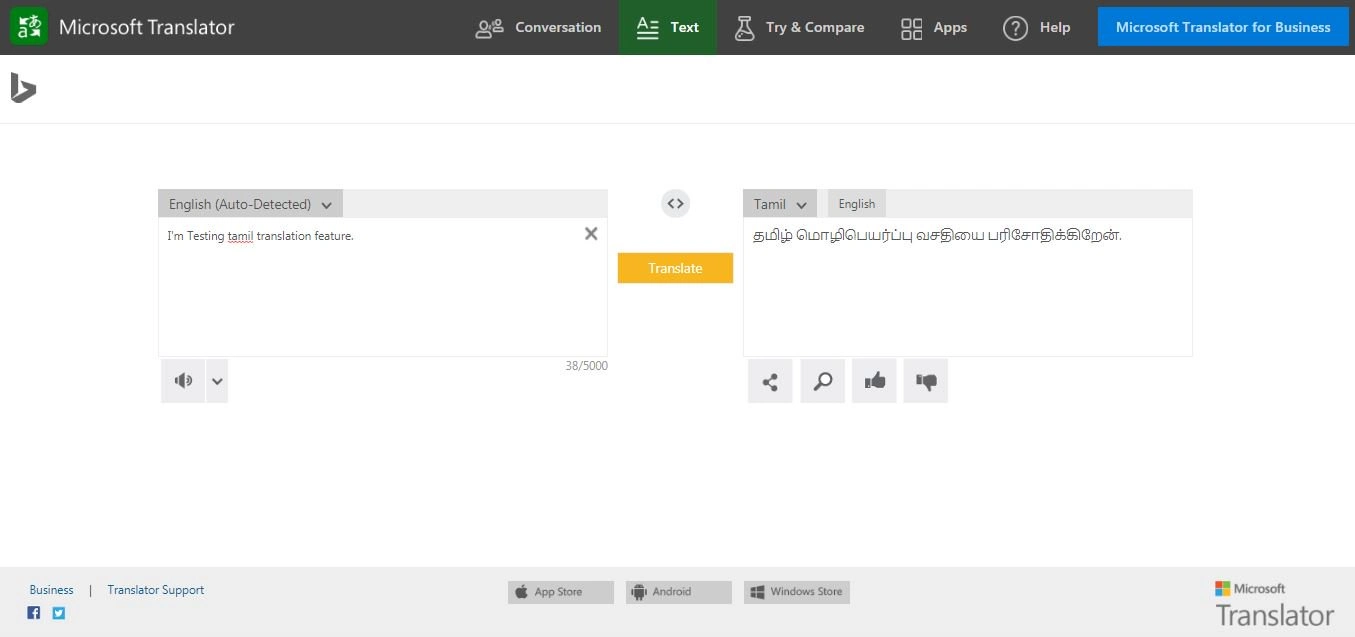The image size is (1355, 637).
Task: Open Facebook from the footer
Action: (x=33, y=612)
